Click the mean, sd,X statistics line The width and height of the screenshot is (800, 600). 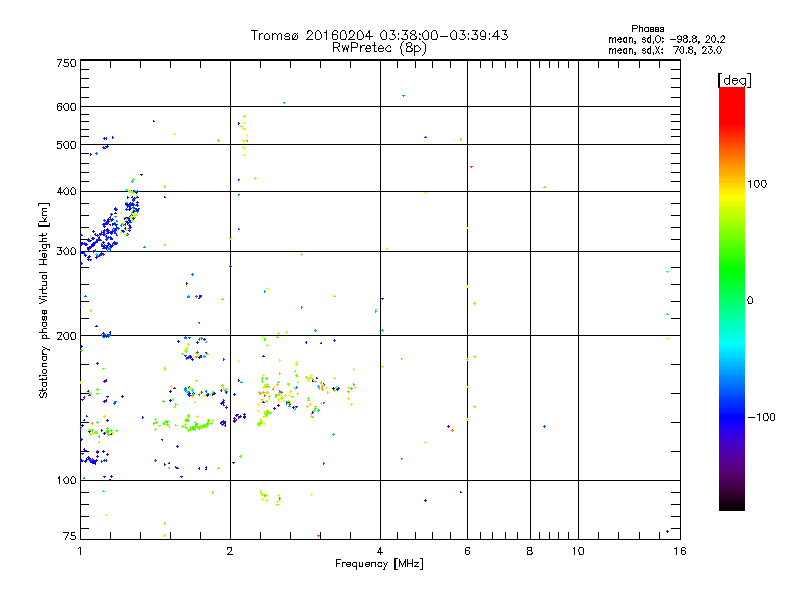click(665, 50)
